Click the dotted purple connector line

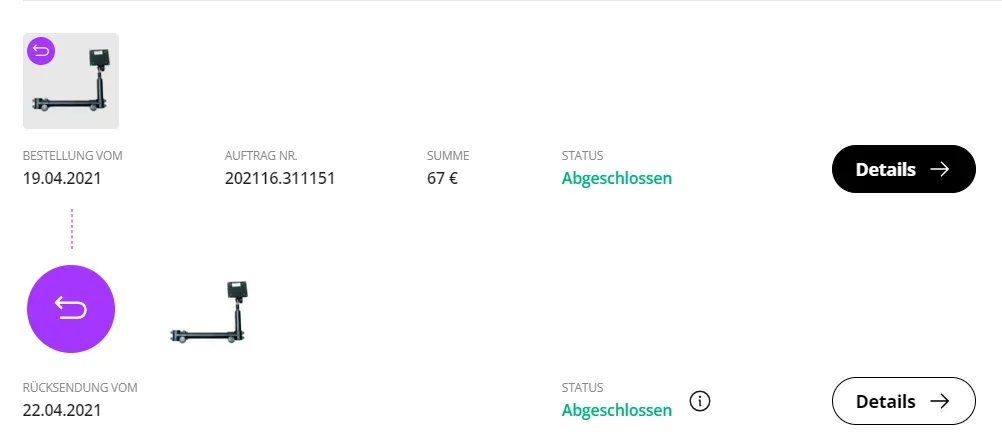tap(72, 229)
